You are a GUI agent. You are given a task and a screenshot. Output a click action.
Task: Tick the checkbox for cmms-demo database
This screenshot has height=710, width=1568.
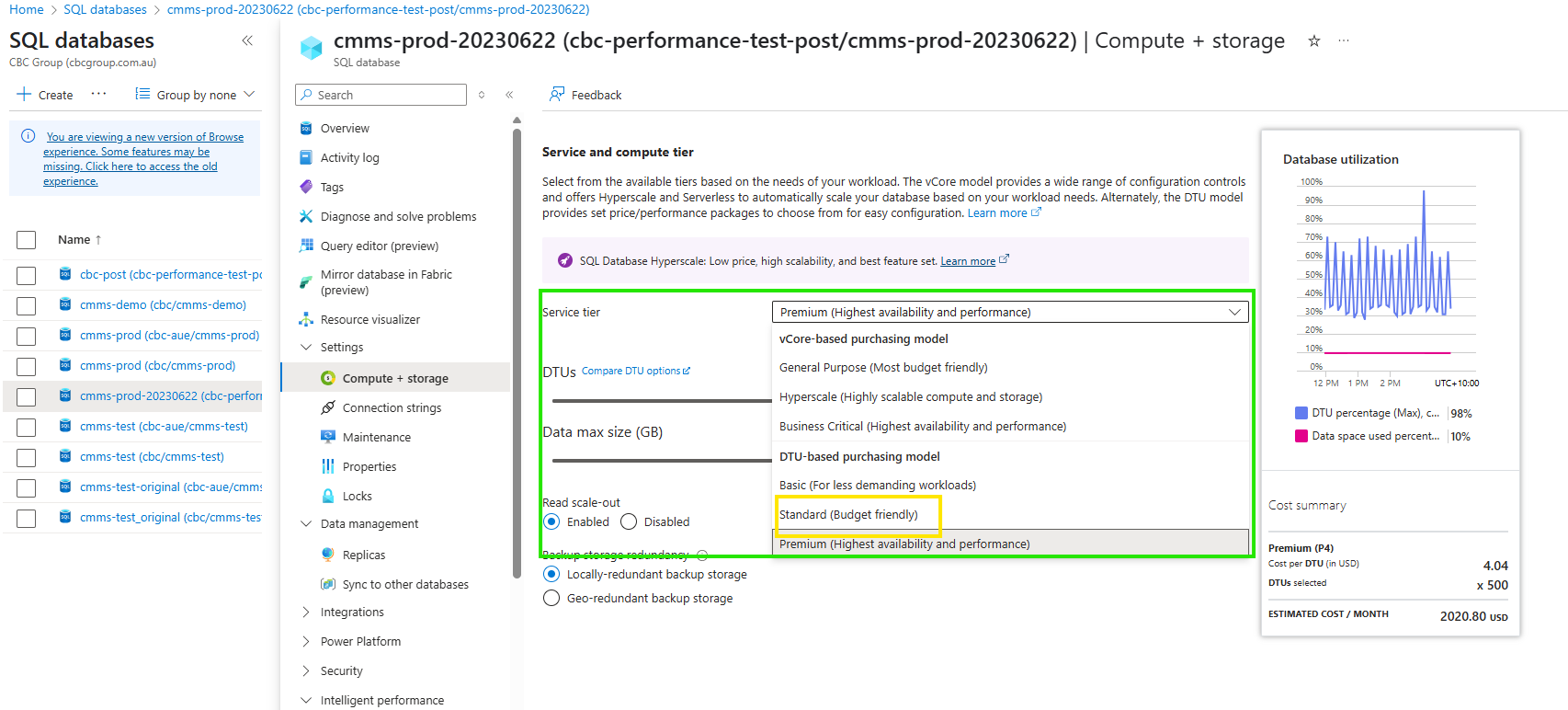pos(27,305)
